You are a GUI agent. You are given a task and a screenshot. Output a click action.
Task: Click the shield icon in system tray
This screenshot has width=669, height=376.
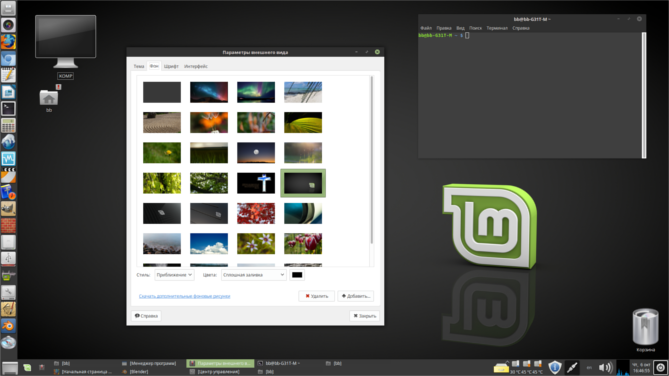point(554,367)
